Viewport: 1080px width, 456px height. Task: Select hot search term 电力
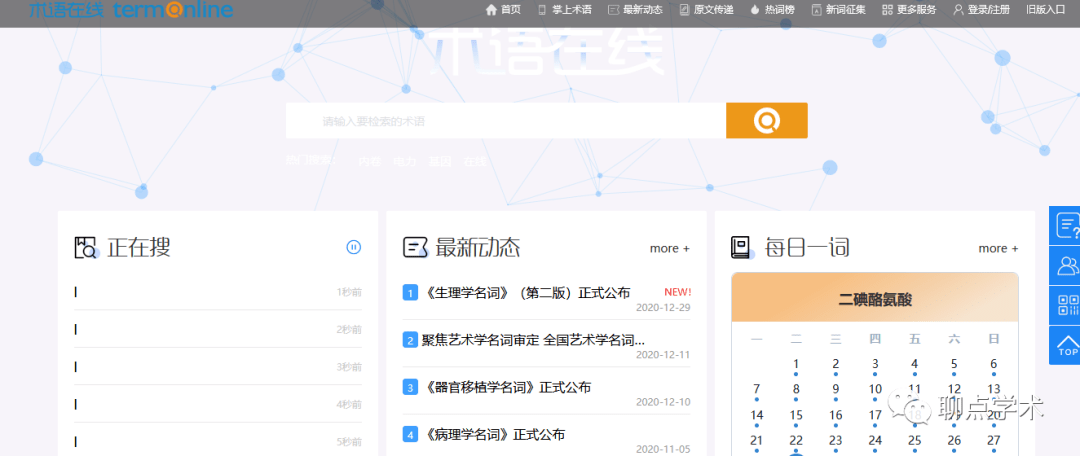tap(404, 162)
